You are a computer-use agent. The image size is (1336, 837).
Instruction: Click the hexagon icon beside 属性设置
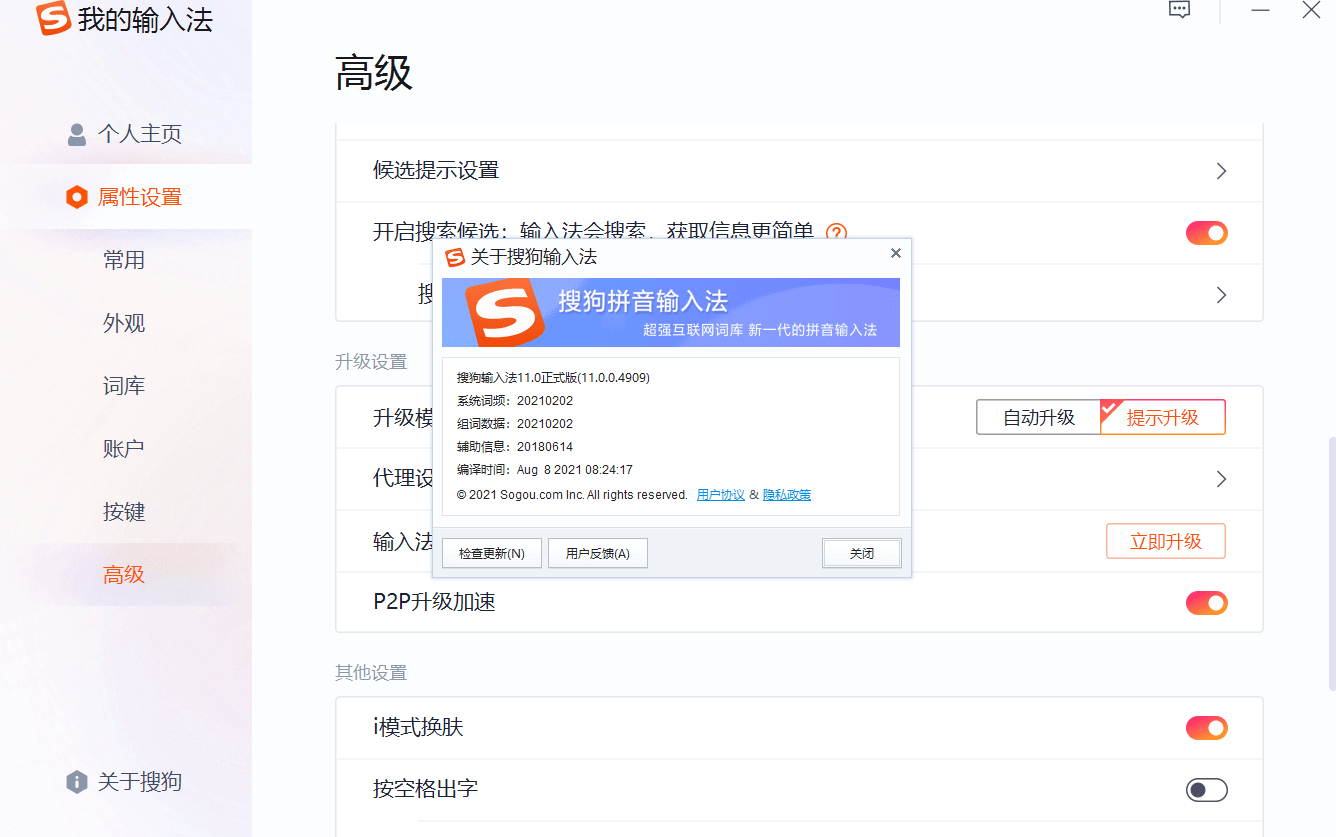pos(77,197)
